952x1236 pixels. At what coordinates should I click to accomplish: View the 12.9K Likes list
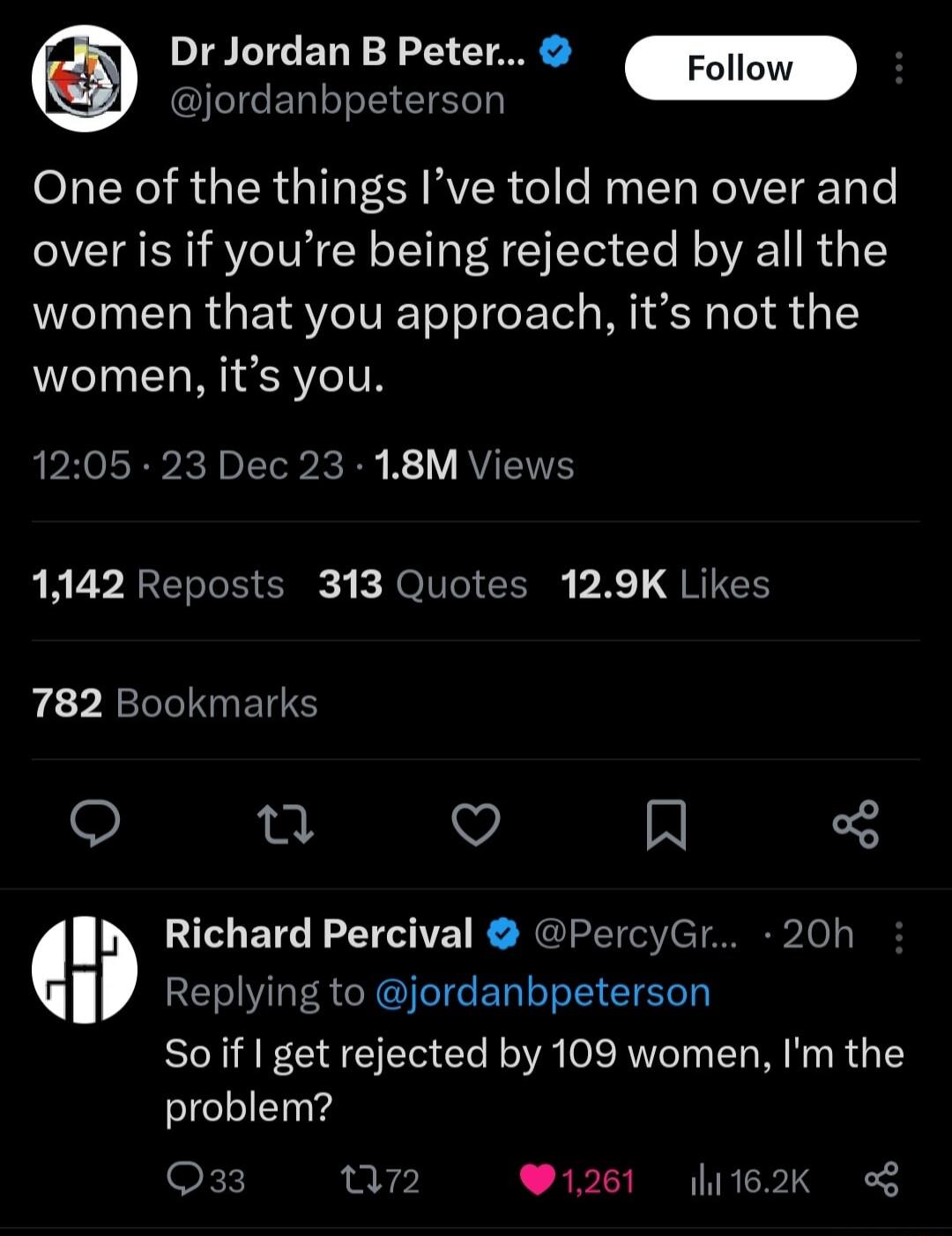pyautogui.click(x=666, y=583)
